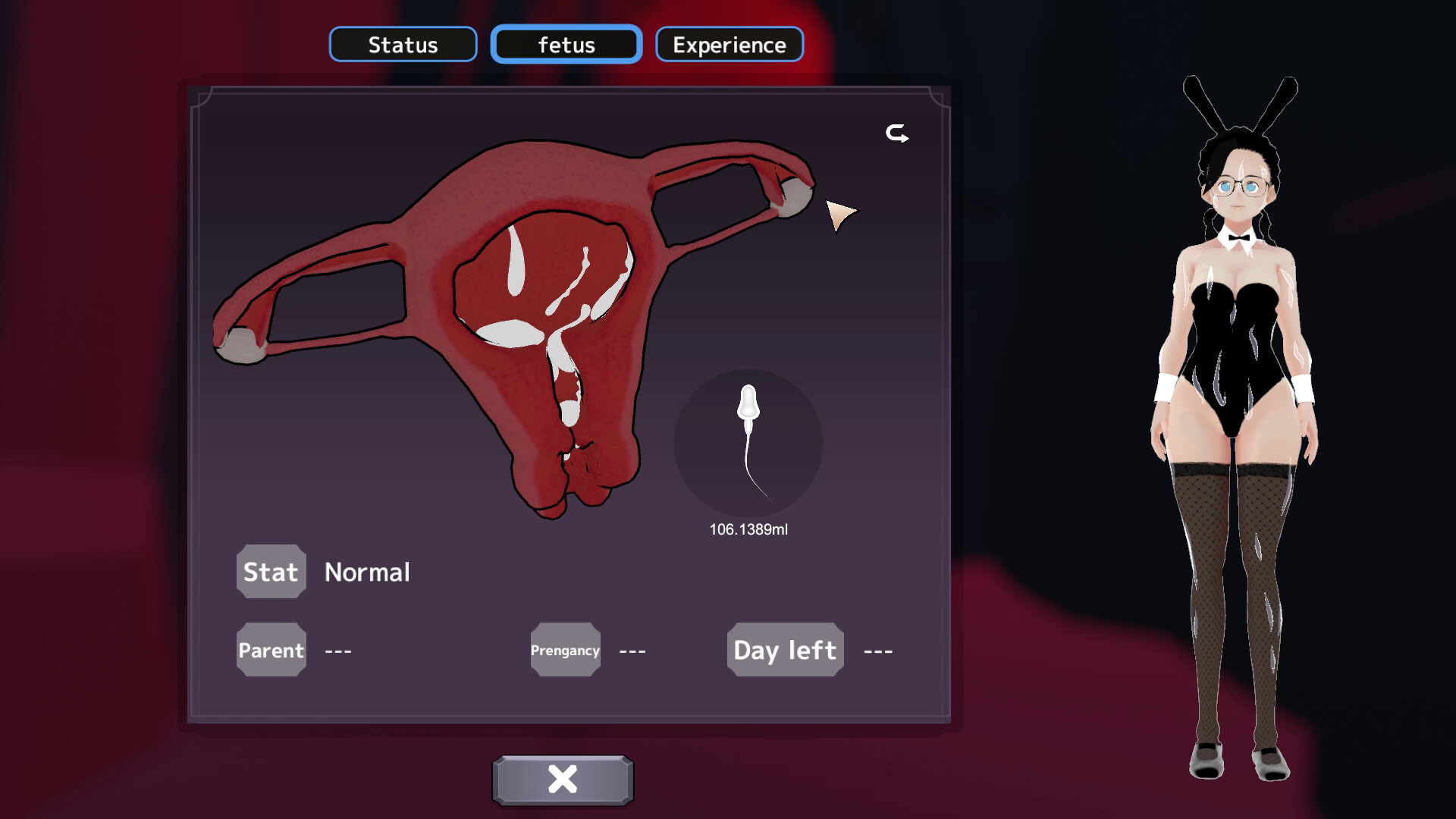Click the dashes value beside Prengancy

point(632,651)
